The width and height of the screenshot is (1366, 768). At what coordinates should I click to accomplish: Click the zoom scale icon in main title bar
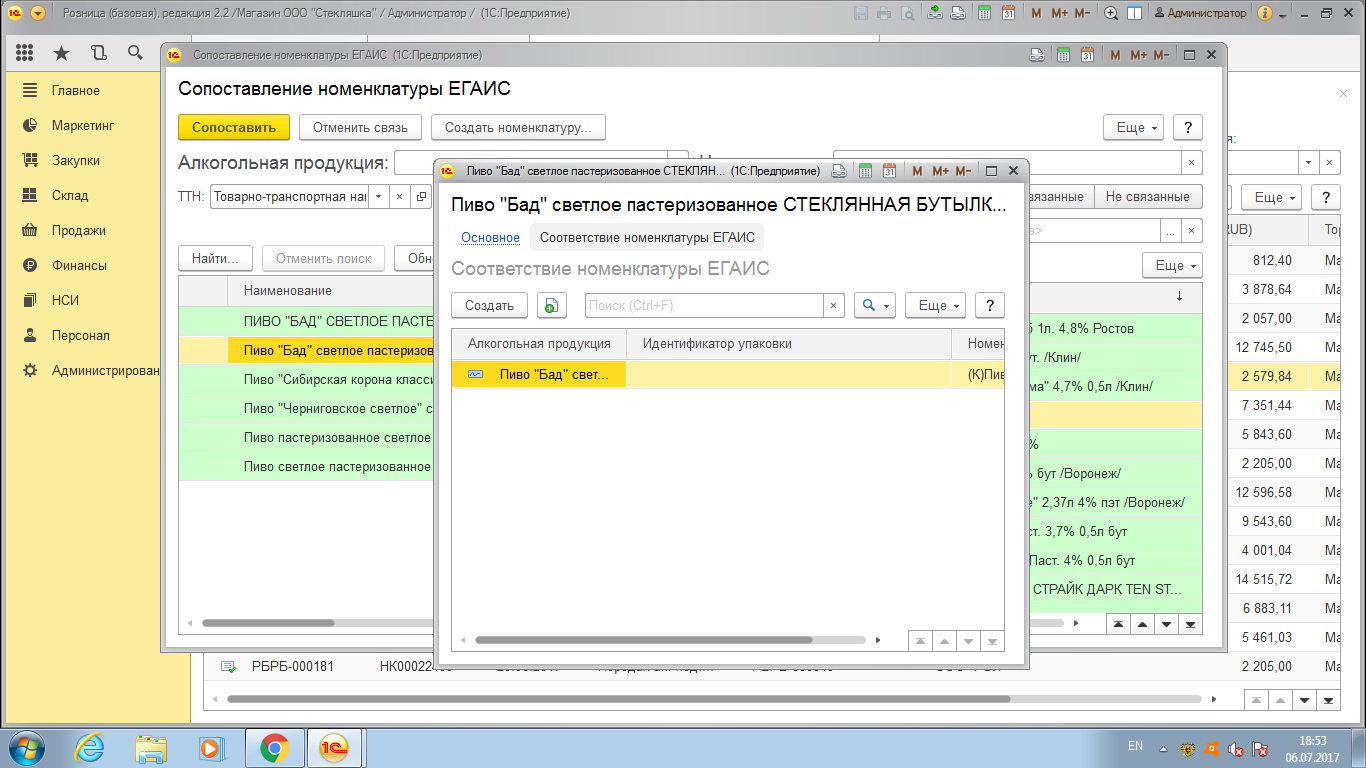[x=1111, y=13]
